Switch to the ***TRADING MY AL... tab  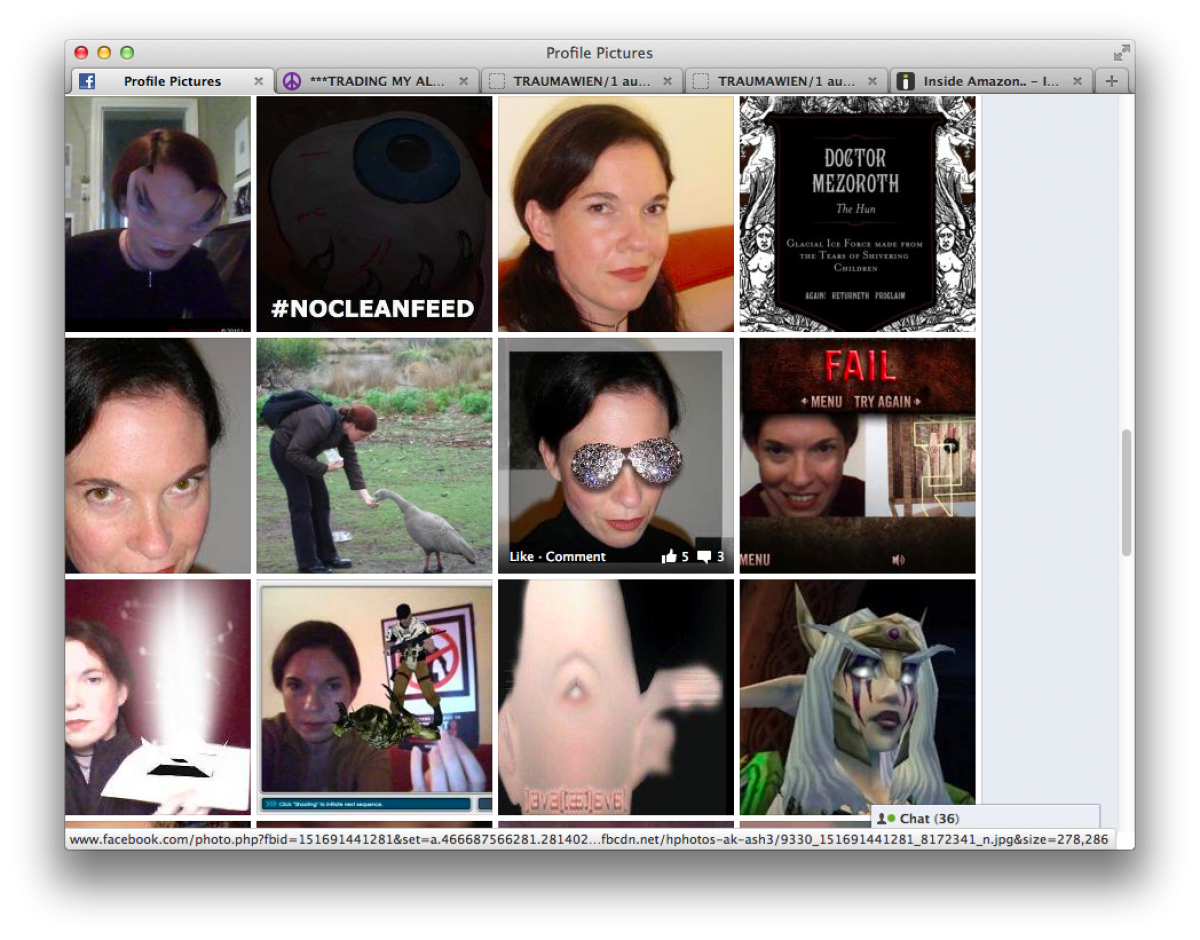[x=377, y=81]
